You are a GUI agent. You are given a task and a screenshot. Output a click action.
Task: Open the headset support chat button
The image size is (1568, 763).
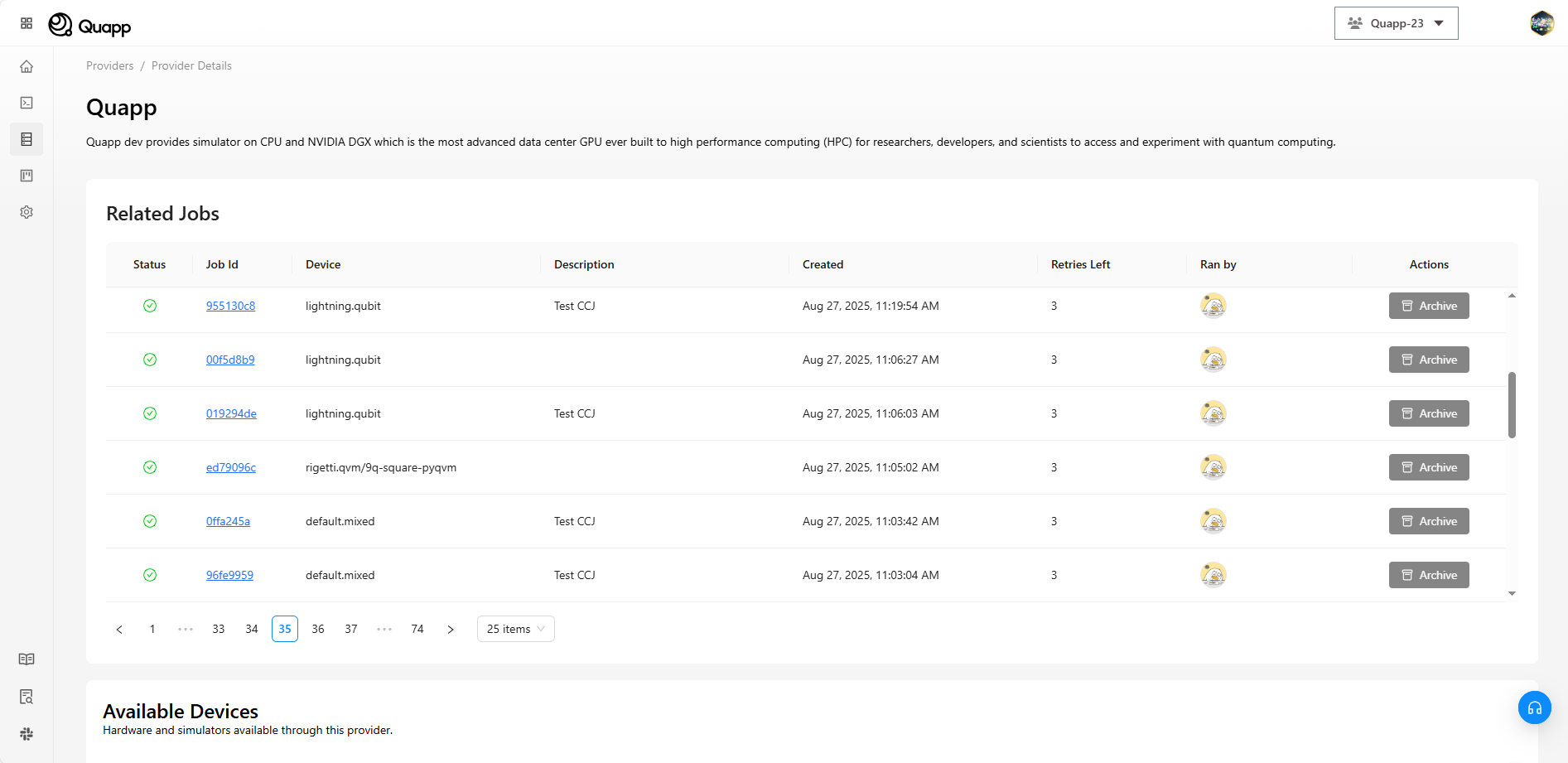pyautogui.click(x=1534, y=707)
